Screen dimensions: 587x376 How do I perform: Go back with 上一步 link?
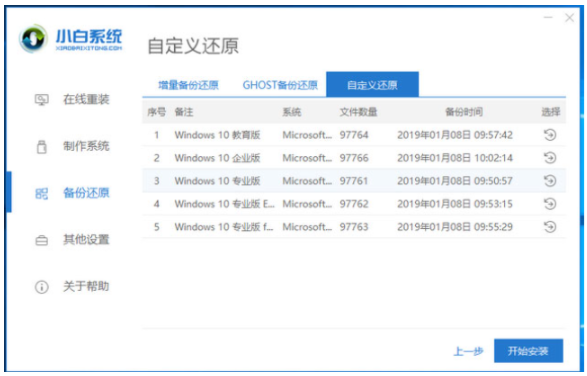(468, 351)
